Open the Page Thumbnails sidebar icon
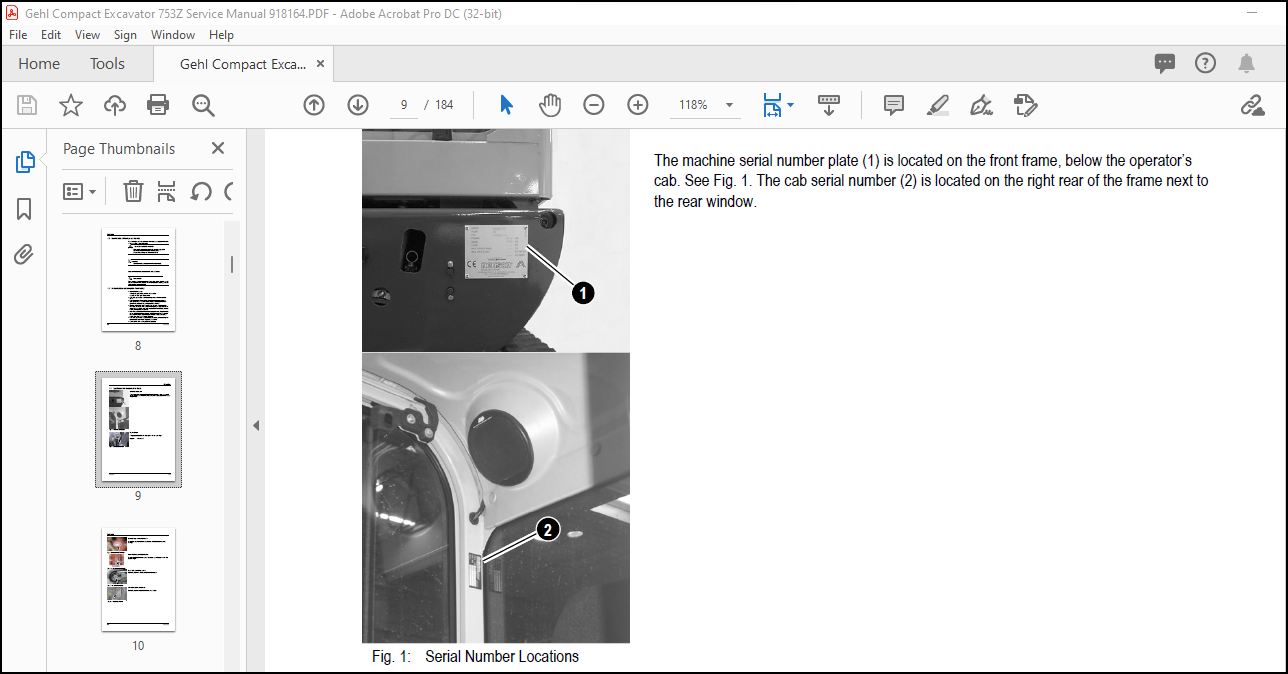The image size is (1288, 674). click(x=25, y=162)
